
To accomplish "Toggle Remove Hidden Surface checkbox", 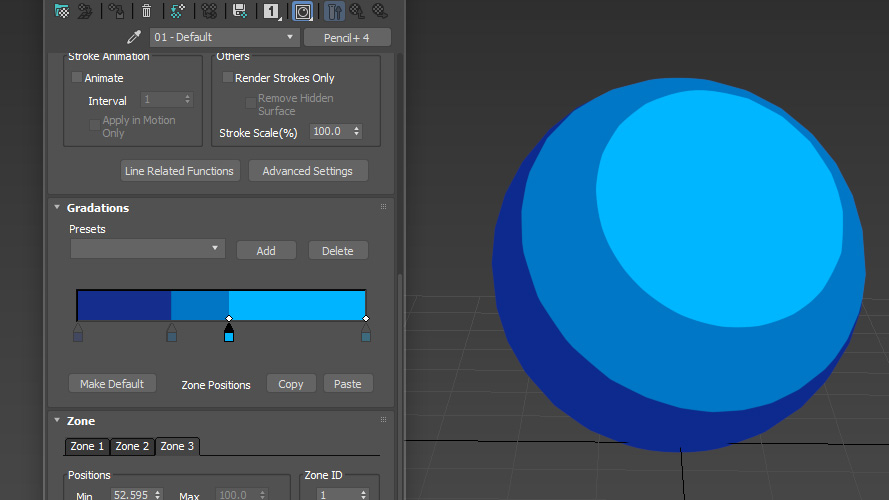I will pyautogui.click(x=250, y=103).
